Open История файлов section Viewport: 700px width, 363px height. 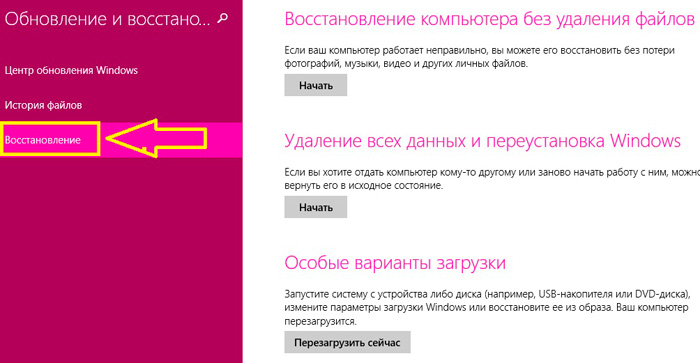(43, 105)
